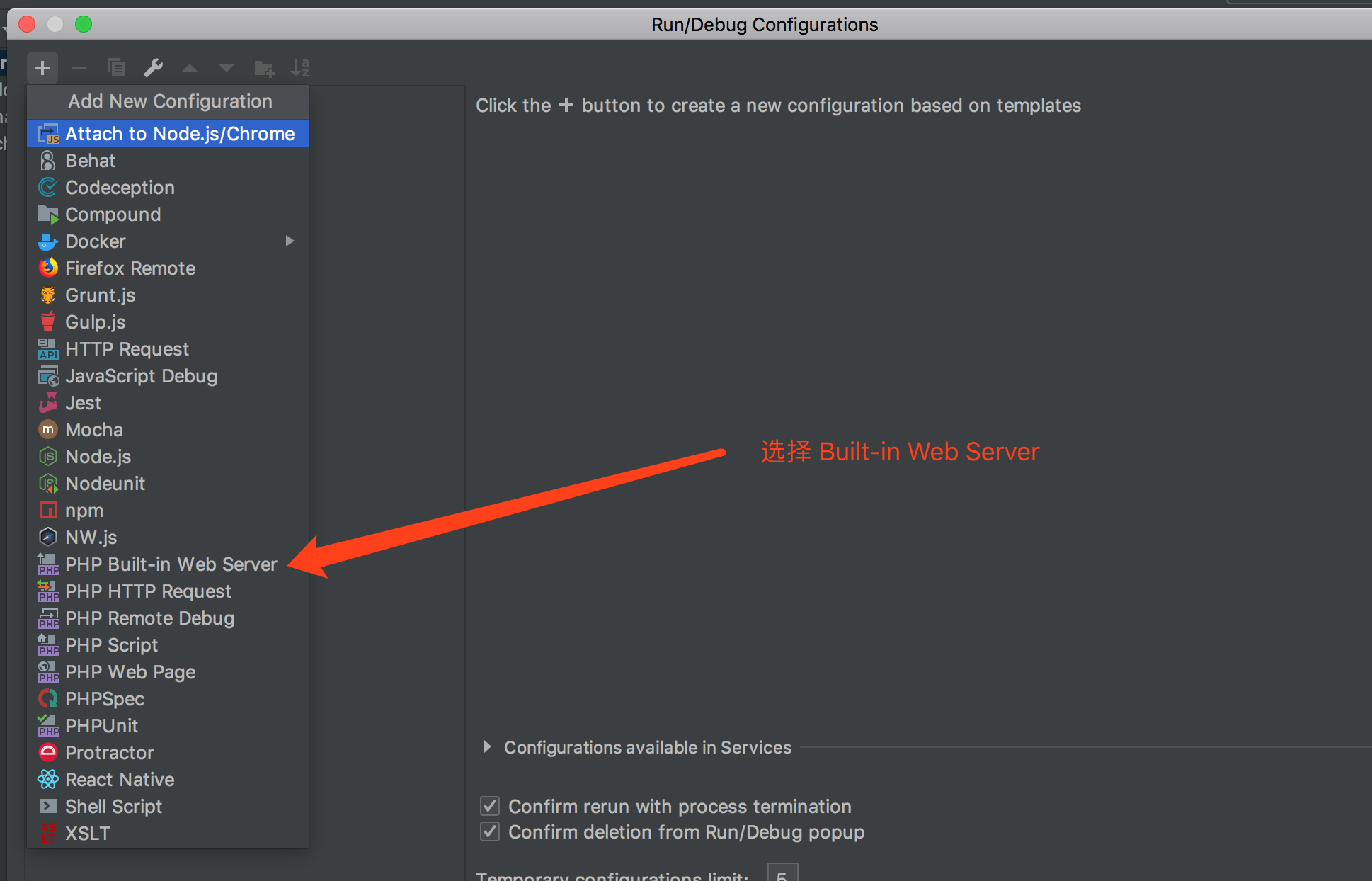The image size is (1372, 881).
Task: Pick PHP Remote Debug from list
Action: (x=149, y=618)
